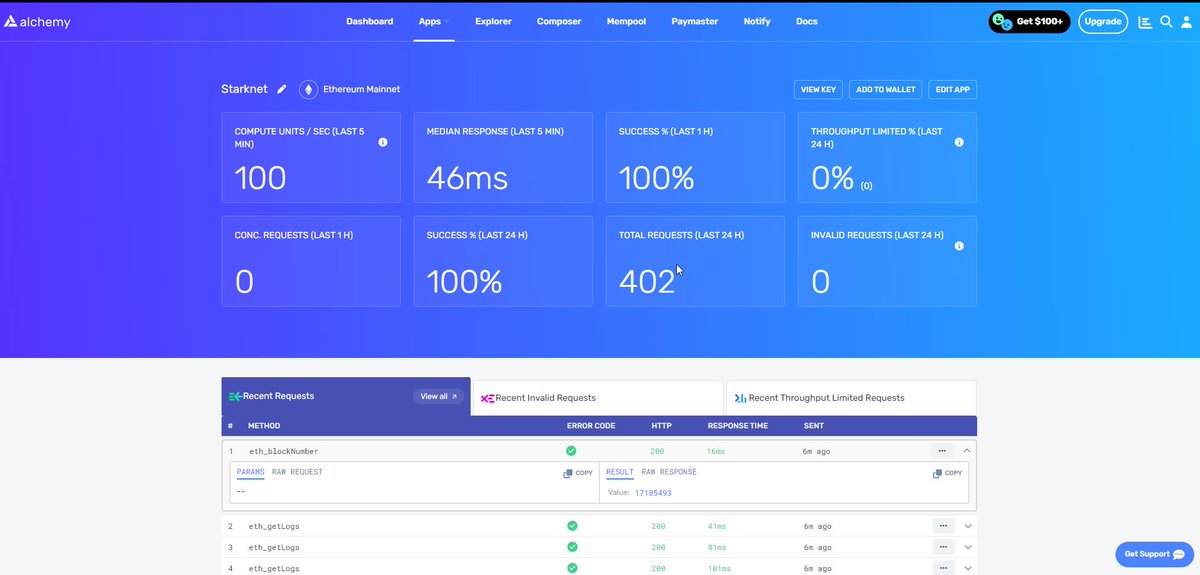Click success check icon in row 3
1200x575 pixels.
(571, 547)
